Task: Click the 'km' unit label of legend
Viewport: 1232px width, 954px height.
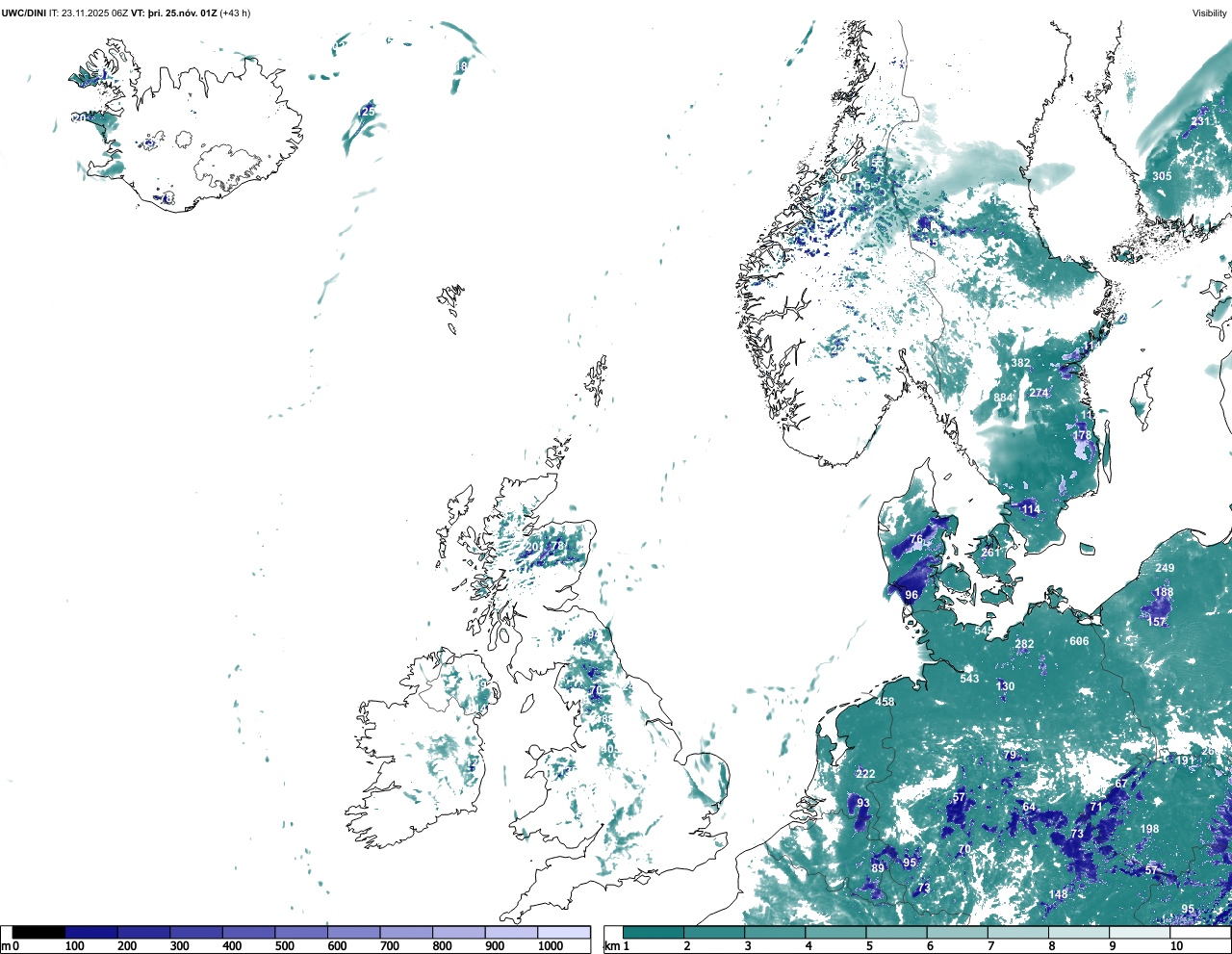Action: 611,946
